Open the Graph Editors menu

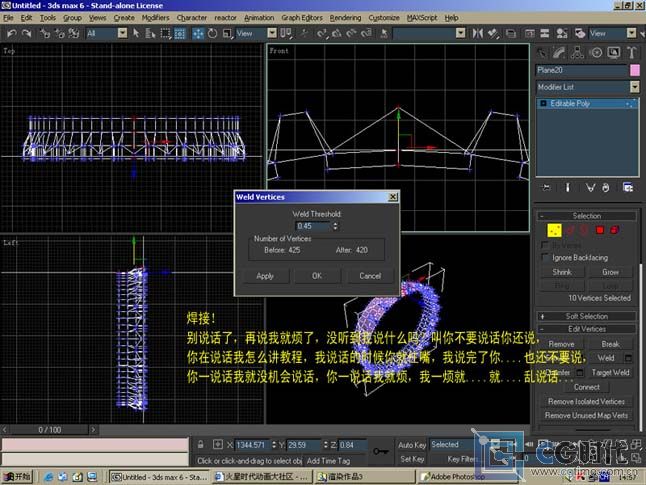(x=302, y=18)
